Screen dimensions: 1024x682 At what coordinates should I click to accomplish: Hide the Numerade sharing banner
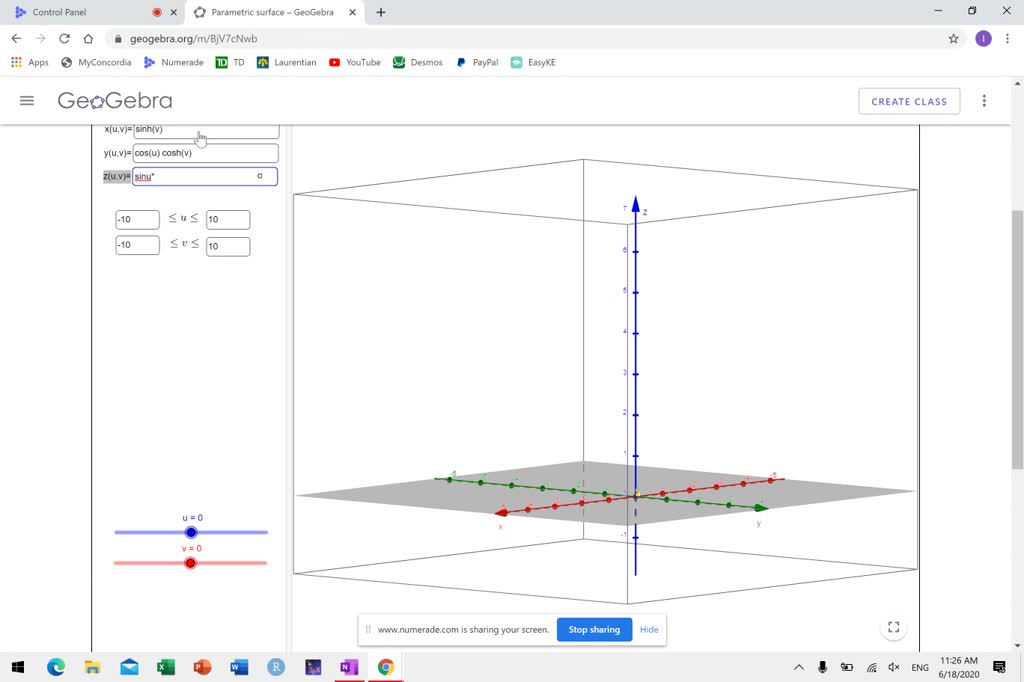[x=648, y=629]
